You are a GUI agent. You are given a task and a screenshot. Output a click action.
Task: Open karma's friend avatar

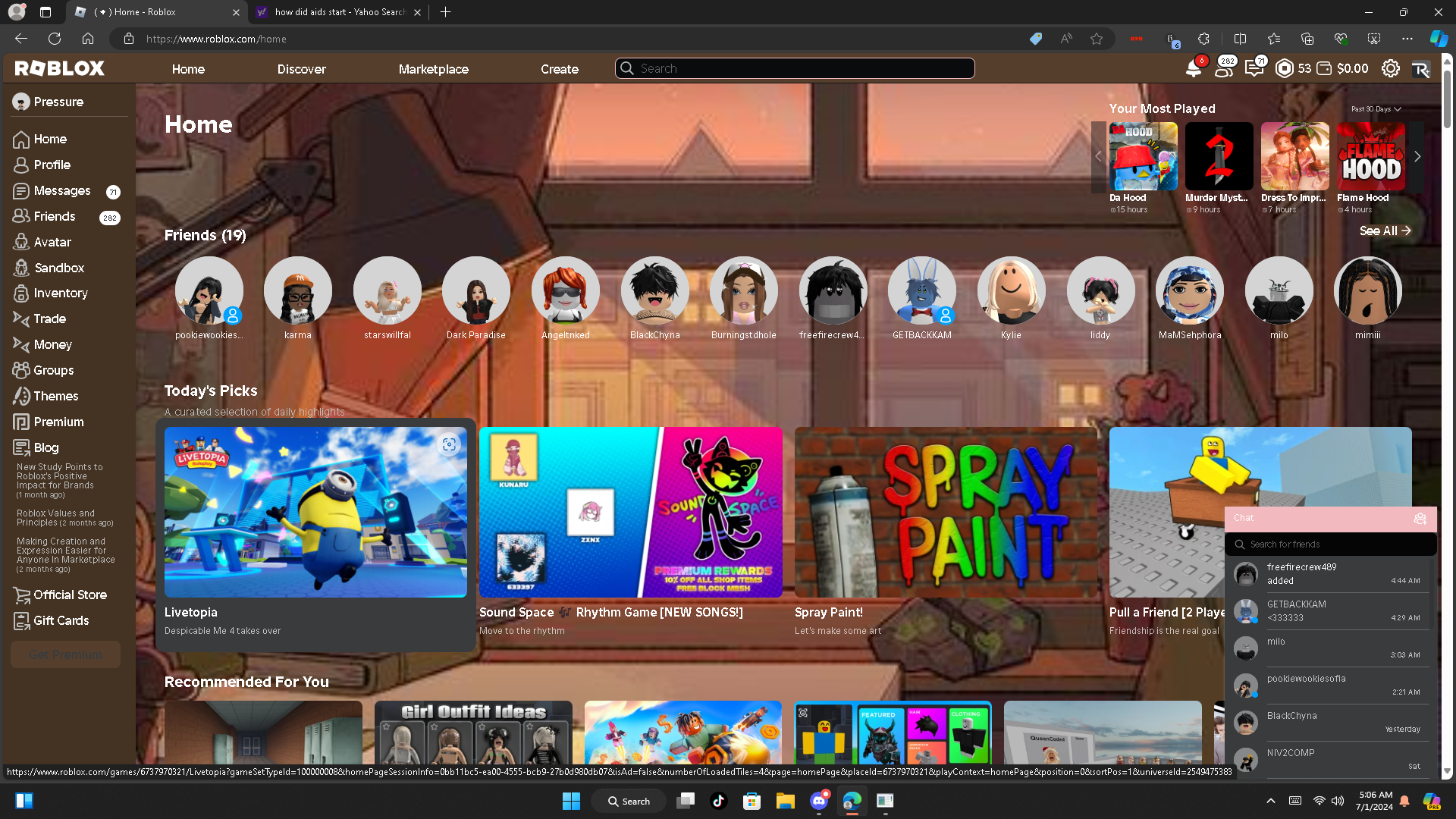(x=297, y=290)
